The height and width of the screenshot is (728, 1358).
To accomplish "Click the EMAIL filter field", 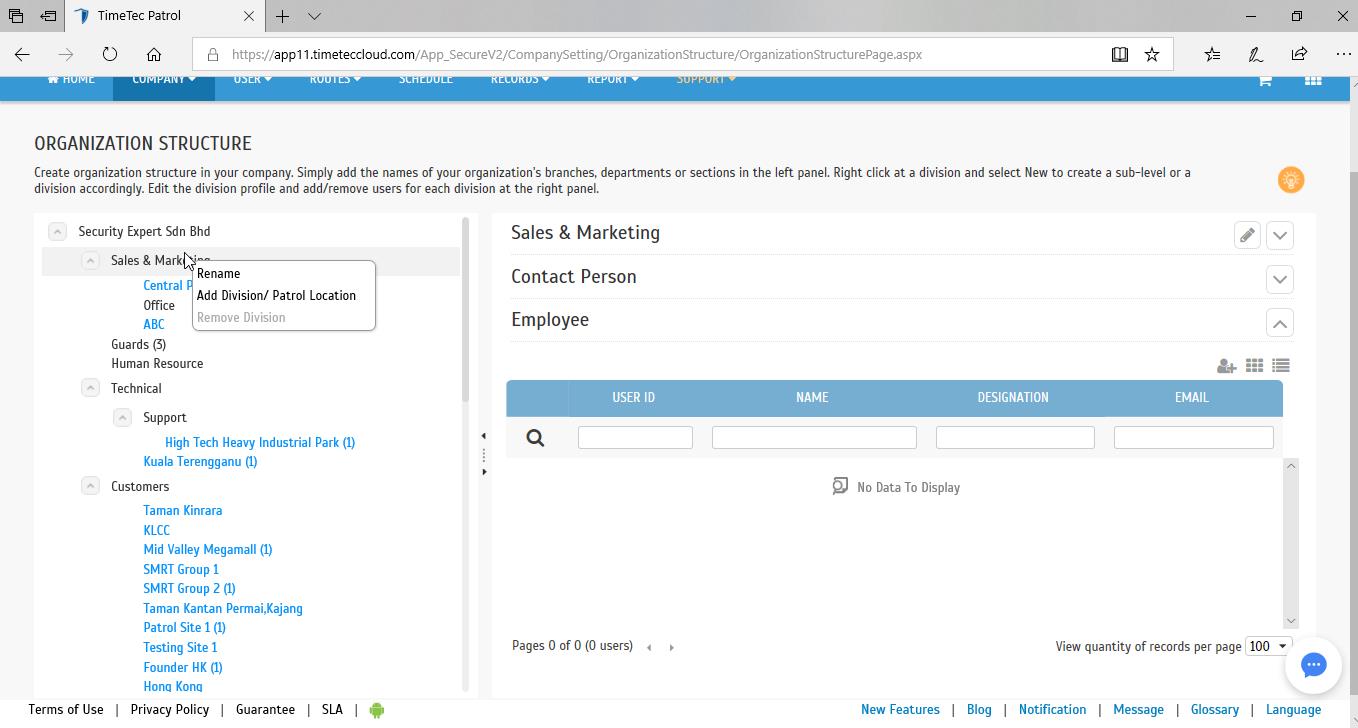I will (1193, 437).
